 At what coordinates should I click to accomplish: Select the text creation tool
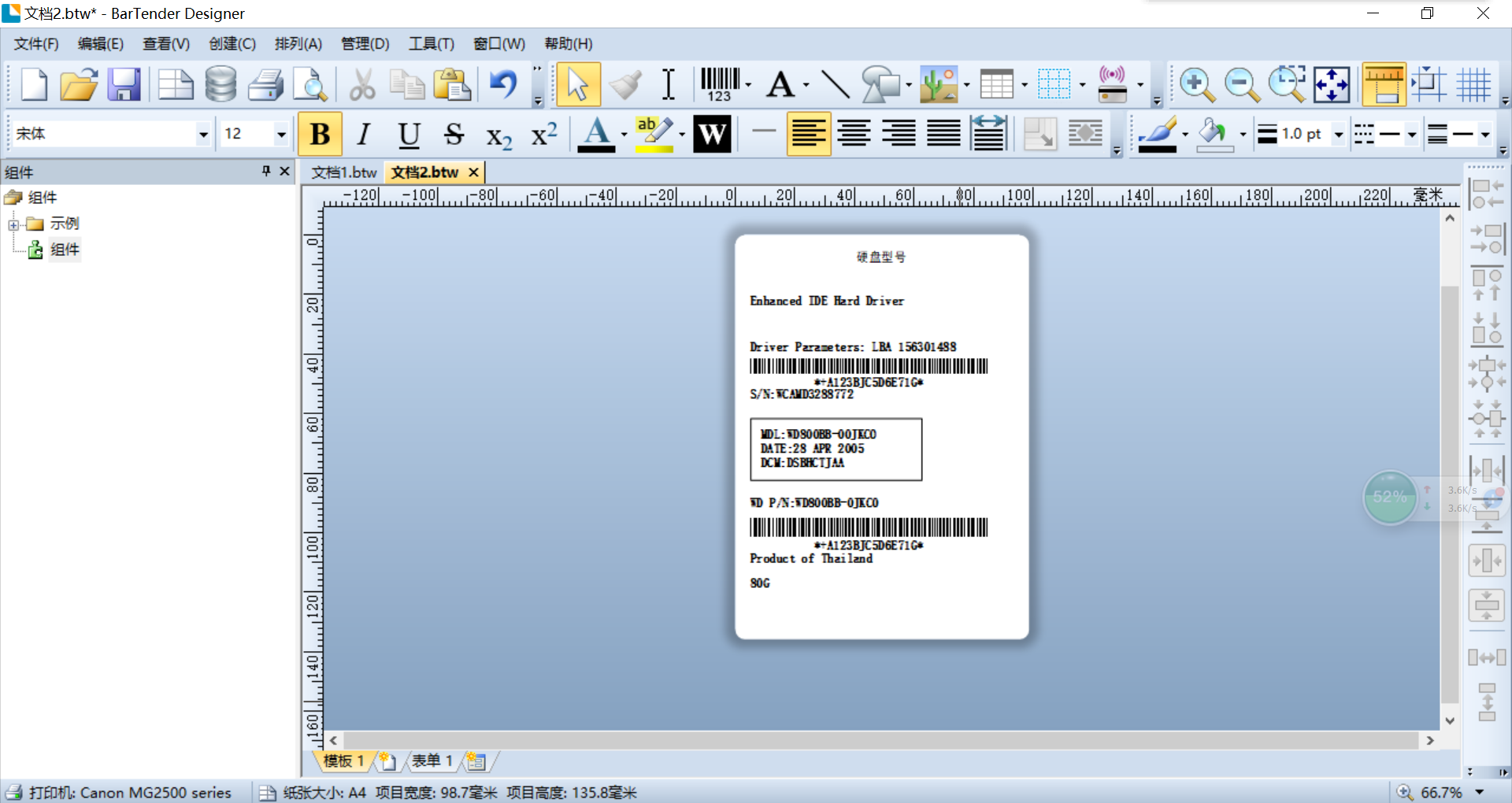[780, 84]
